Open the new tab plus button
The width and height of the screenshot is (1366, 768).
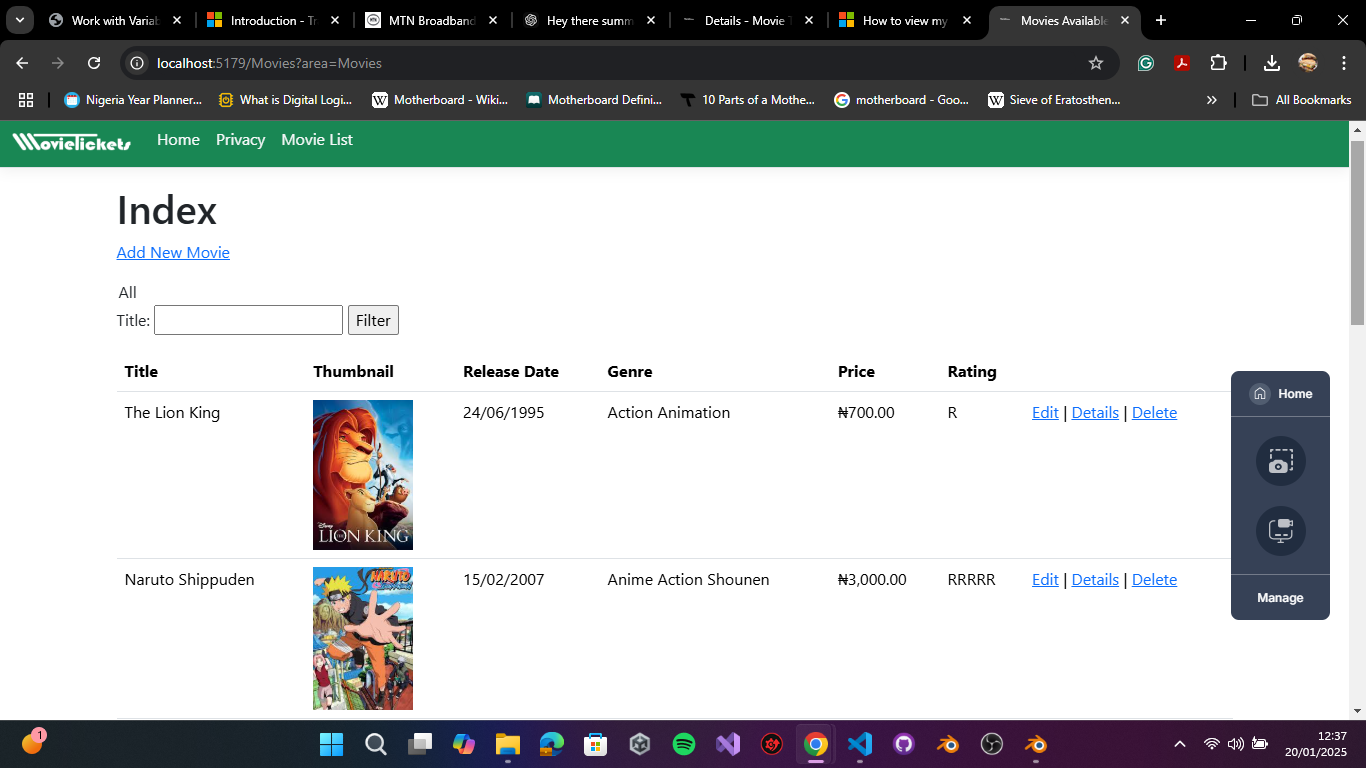[x=1161, y=20]
